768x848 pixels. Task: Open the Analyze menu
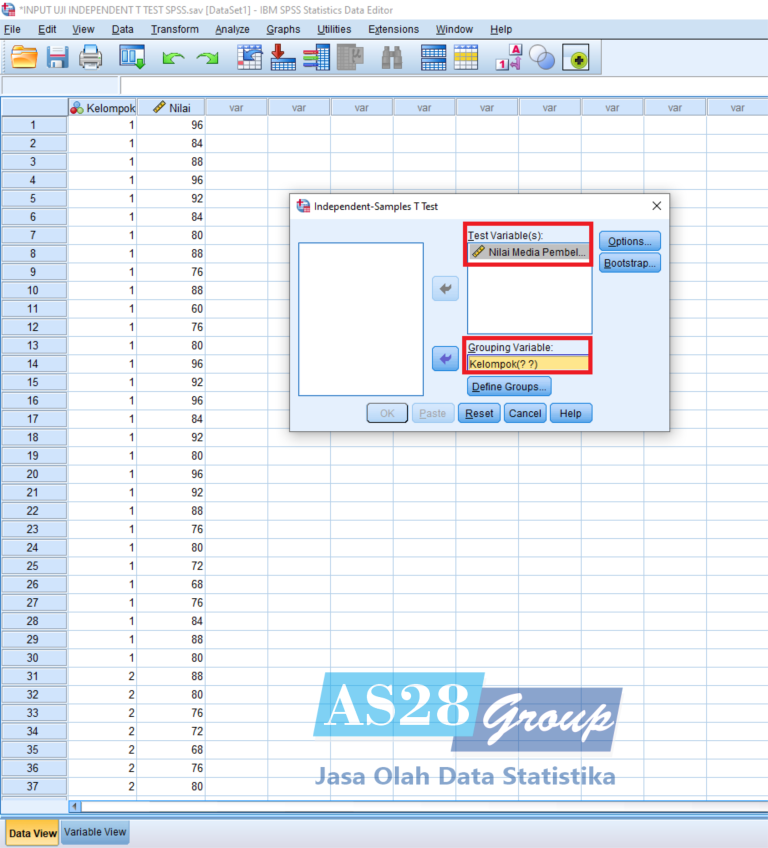232,29
